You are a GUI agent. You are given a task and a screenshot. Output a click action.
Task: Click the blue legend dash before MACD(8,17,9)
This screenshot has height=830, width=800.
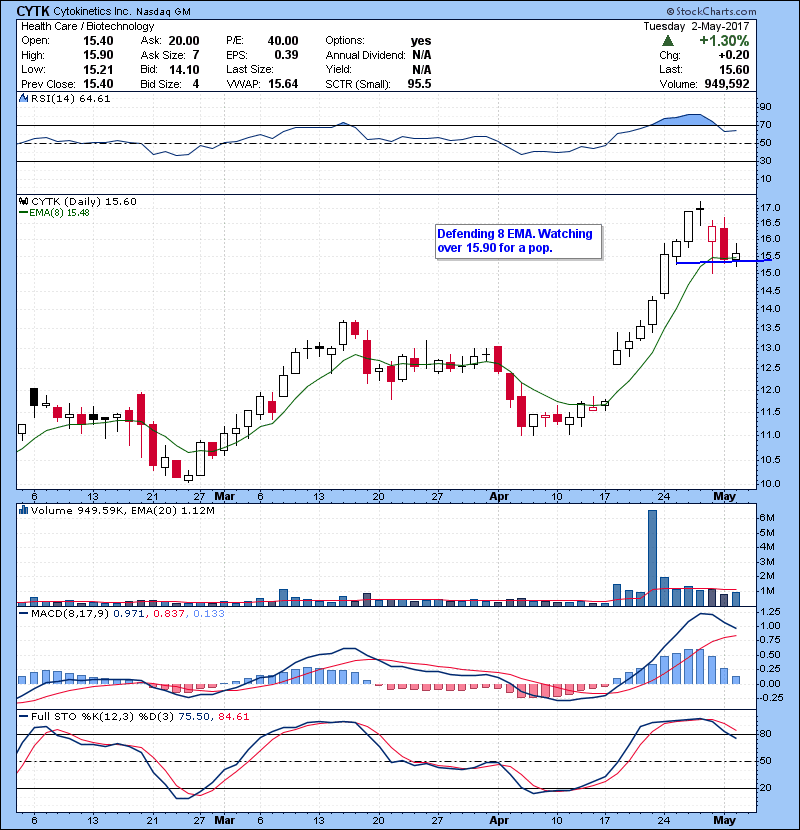[23, 614]
